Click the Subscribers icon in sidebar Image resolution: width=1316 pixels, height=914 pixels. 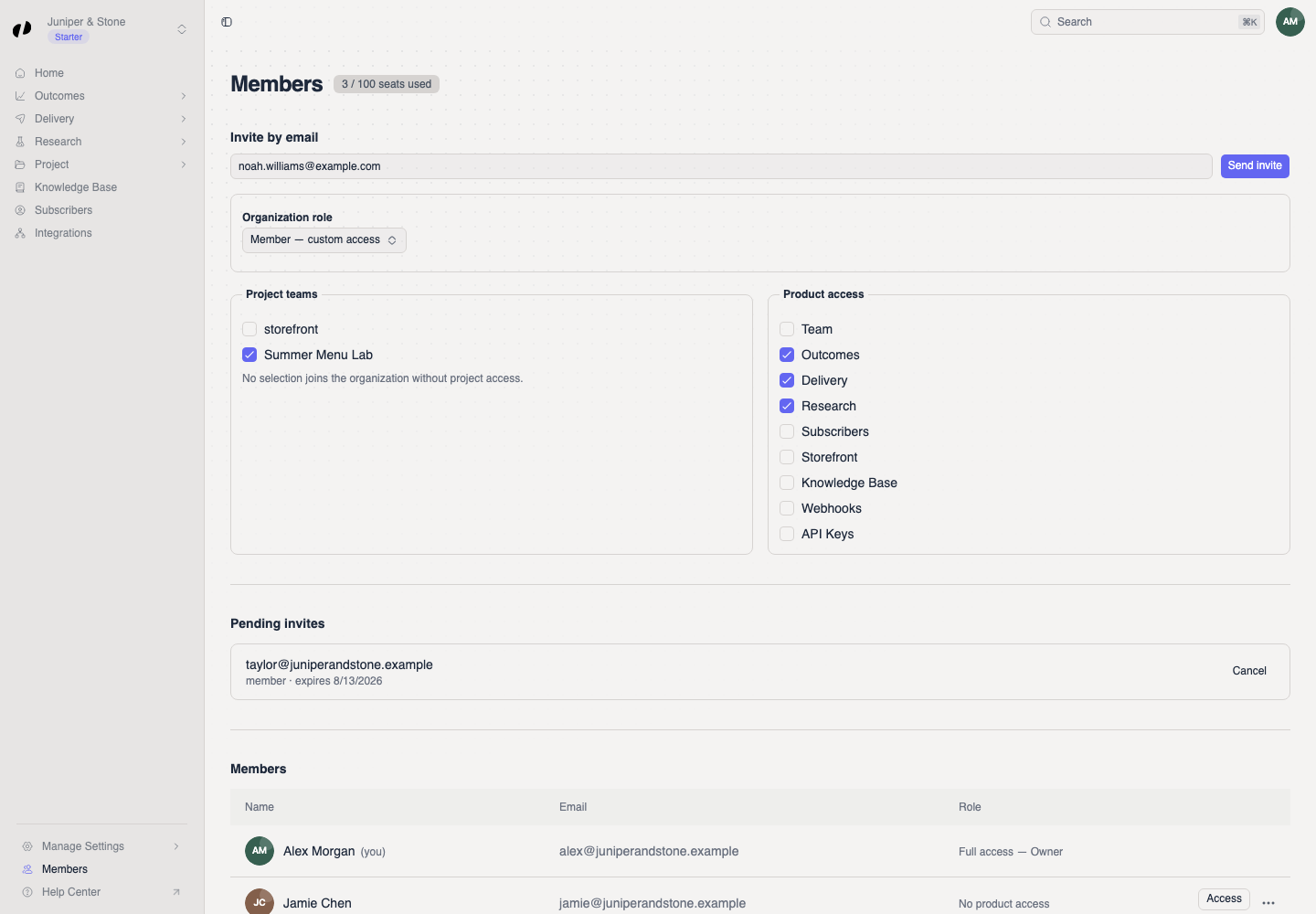[20, 210]
